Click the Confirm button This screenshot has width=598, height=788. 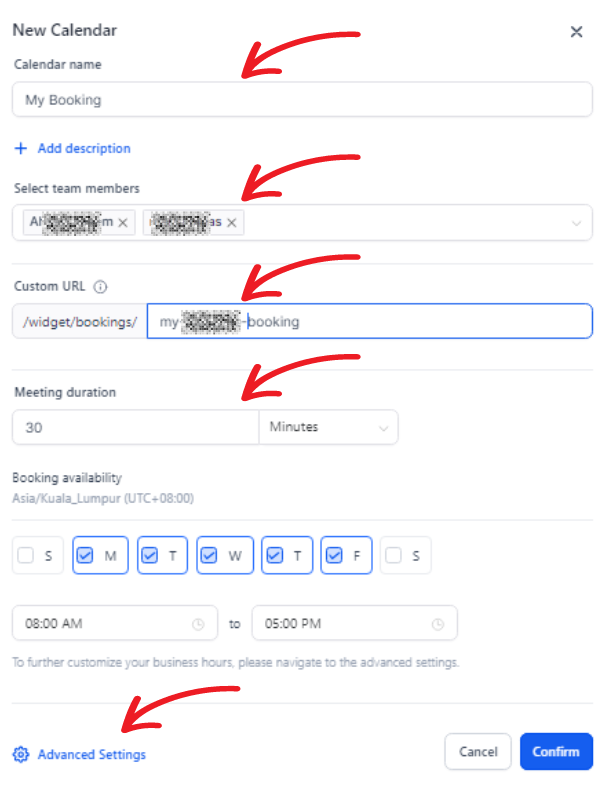coord(556,751)
